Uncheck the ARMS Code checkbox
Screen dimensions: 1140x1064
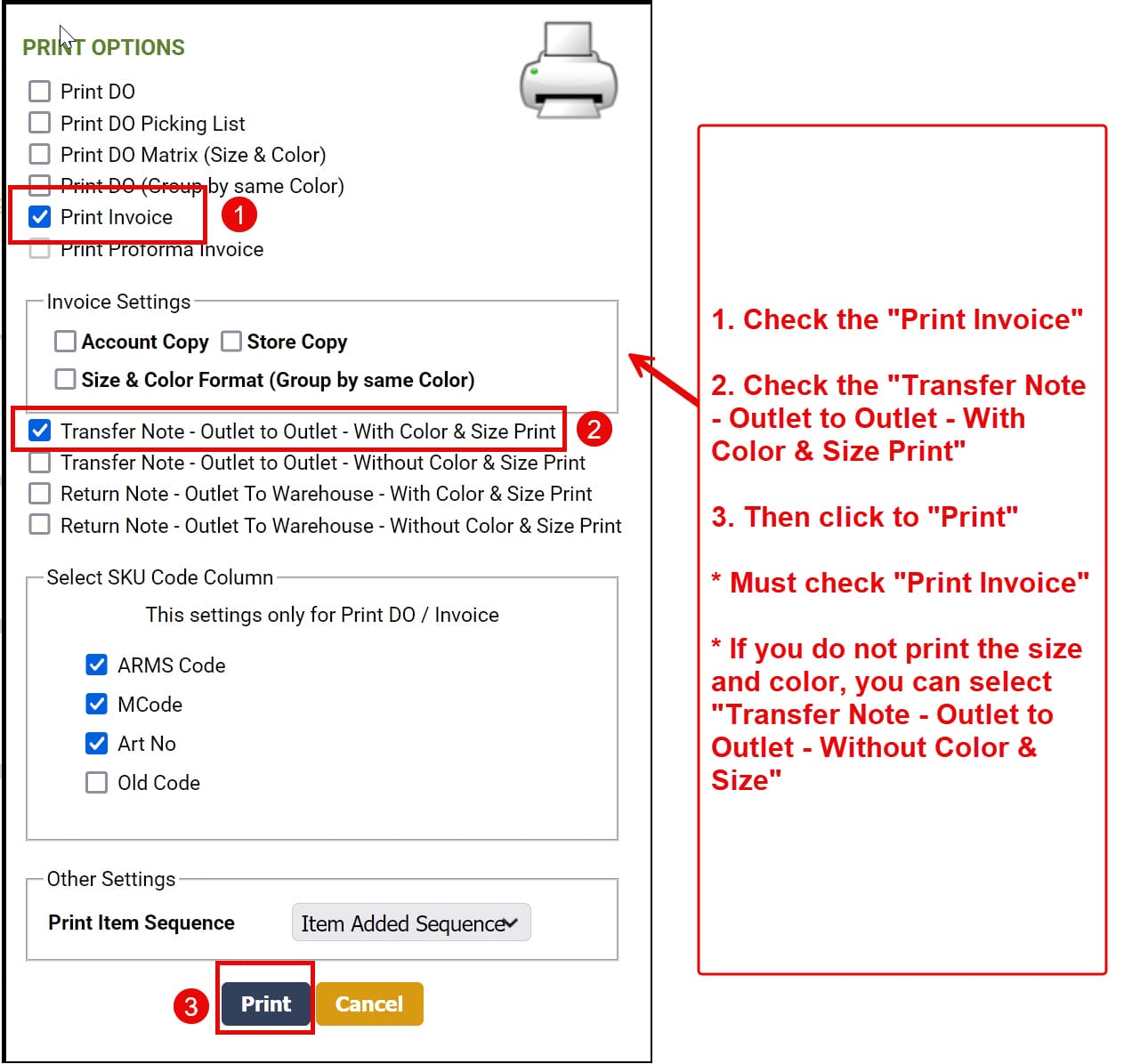(x=97, y=665)
